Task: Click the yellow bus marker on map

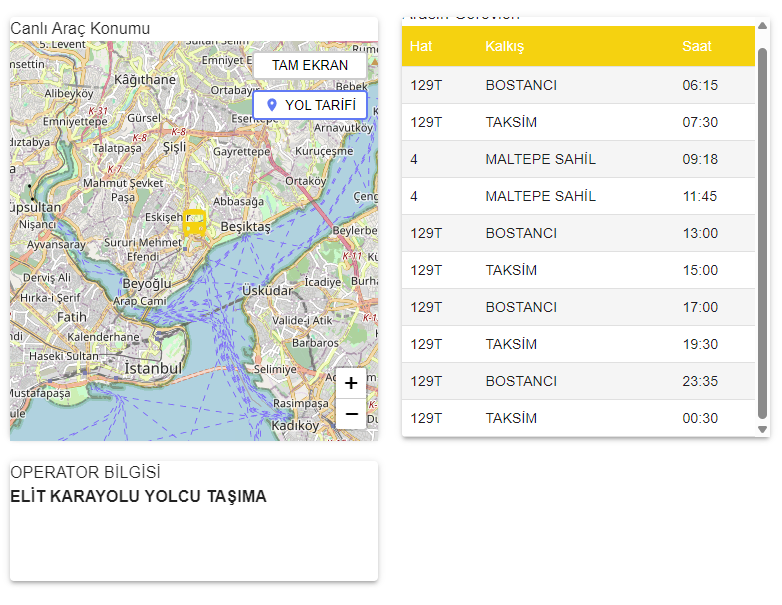Action: [195, 223]
